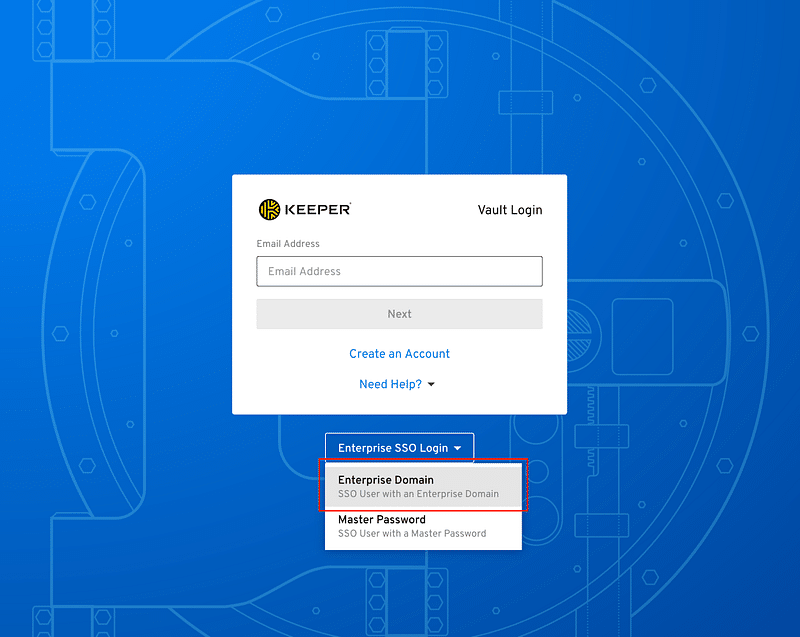The height and width of the screenshot is (637, 800).
Task: Click the Vault Login heading
Action: tap(509, 210)
